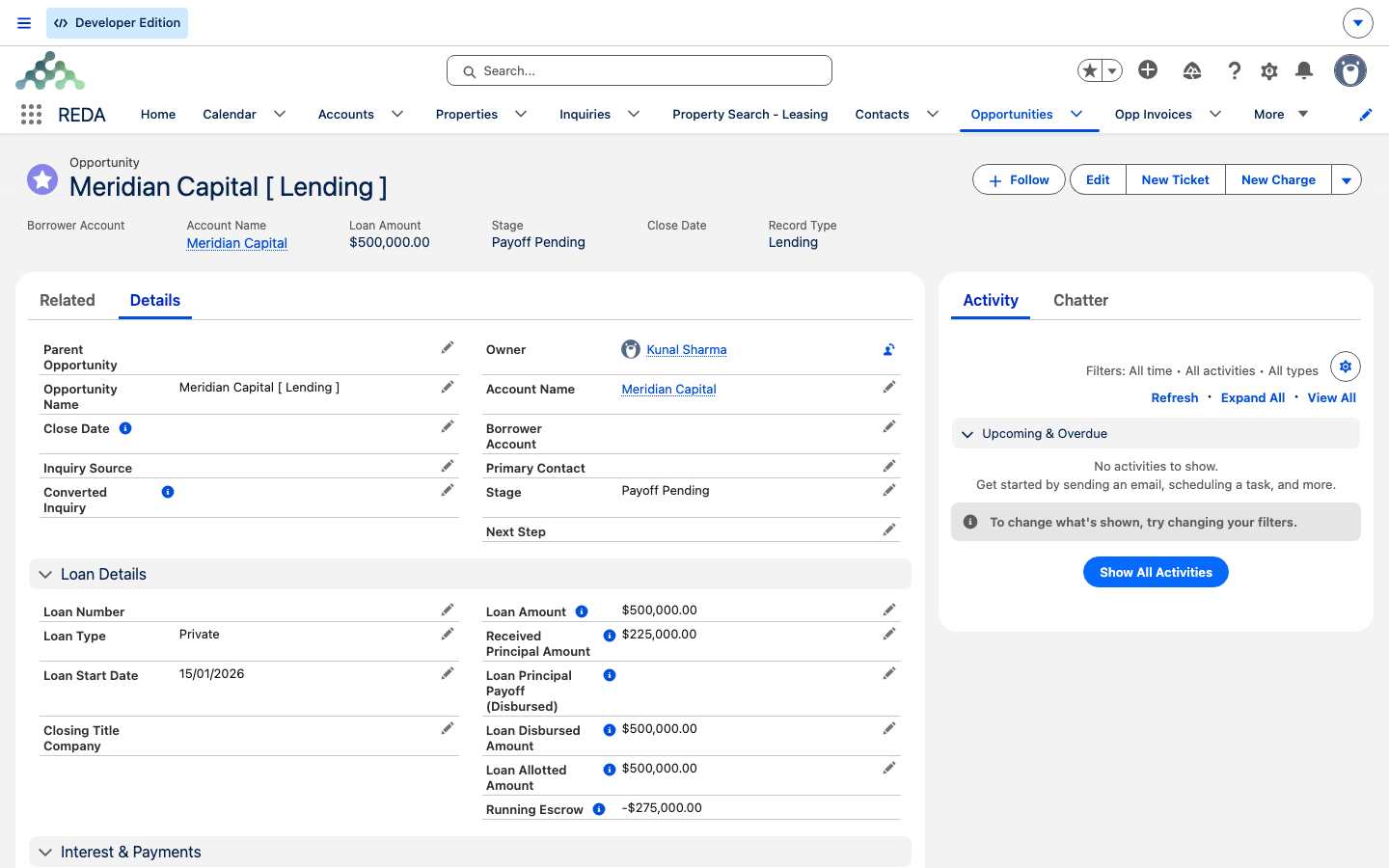Open the Home navigation tab
The width and height of the screenshot is (1389, 868).
158,114
